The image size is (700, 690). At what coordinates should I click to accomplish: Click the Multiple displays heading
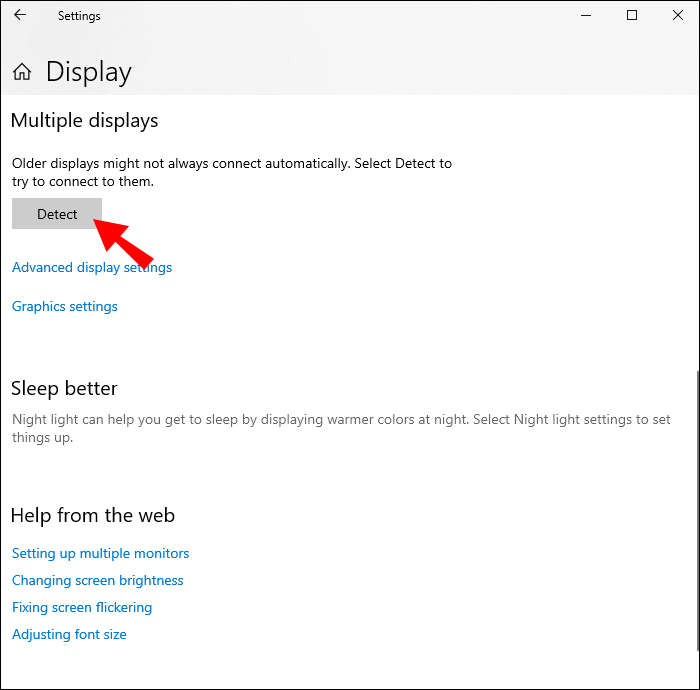point(84,121)
